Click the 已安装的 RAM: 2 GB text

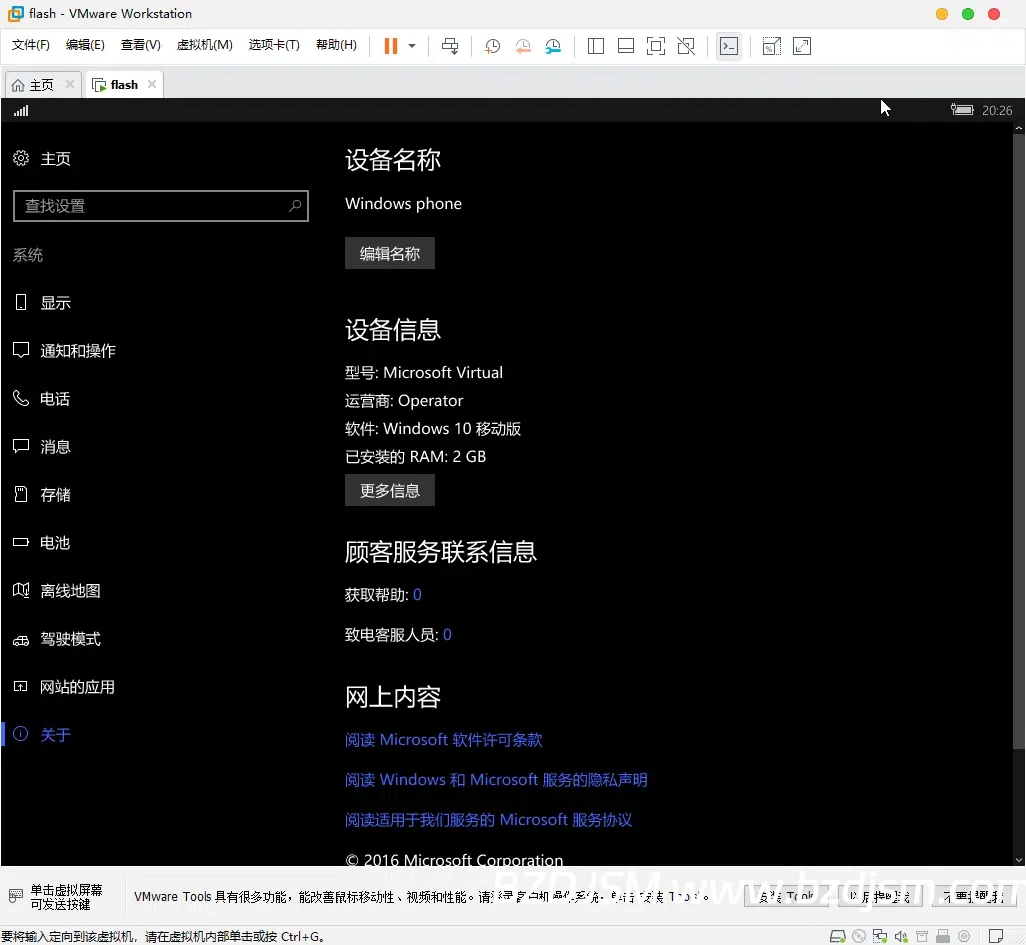pyautogui.click(x=416, y=456)
